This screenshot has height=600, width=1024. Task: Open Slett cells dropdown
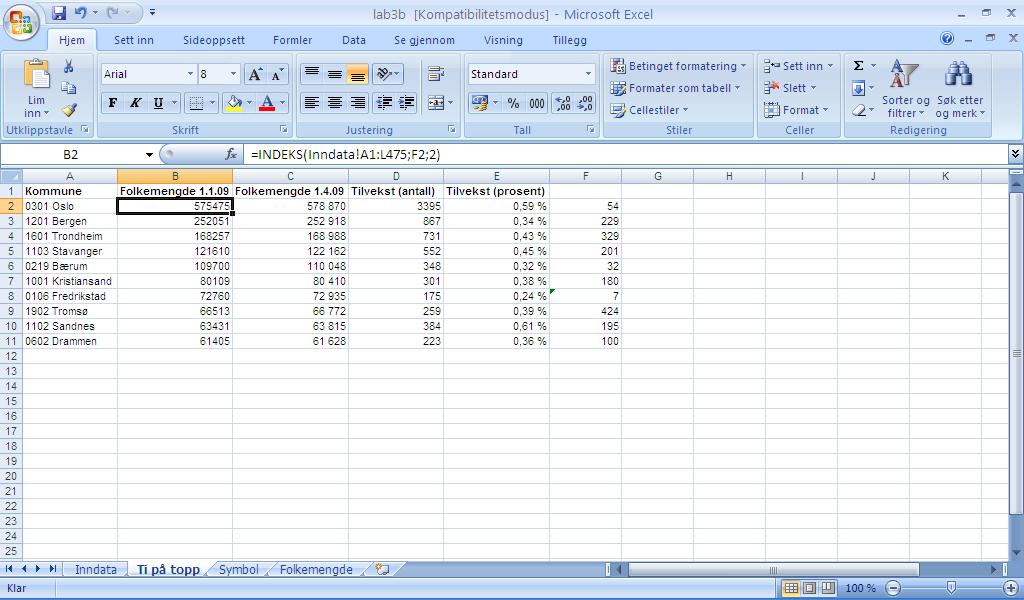pos(790,87)
